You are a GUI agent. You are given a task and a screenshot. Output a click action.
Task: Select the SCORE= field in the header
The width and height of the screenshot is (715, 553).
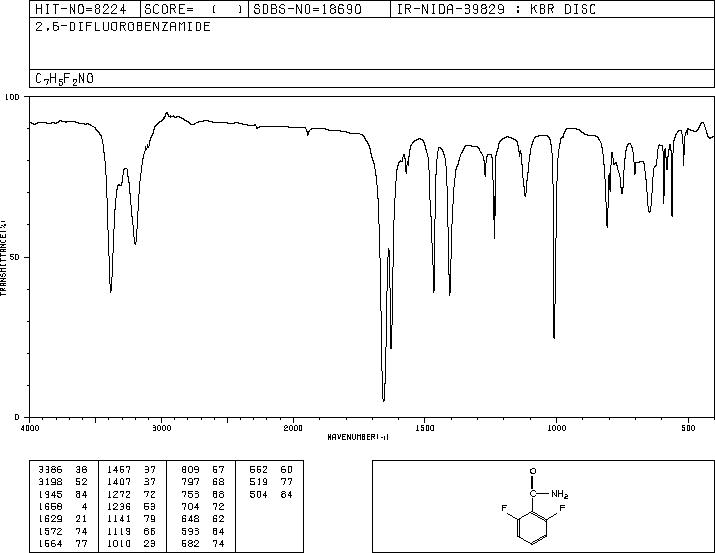coord(193,10)
